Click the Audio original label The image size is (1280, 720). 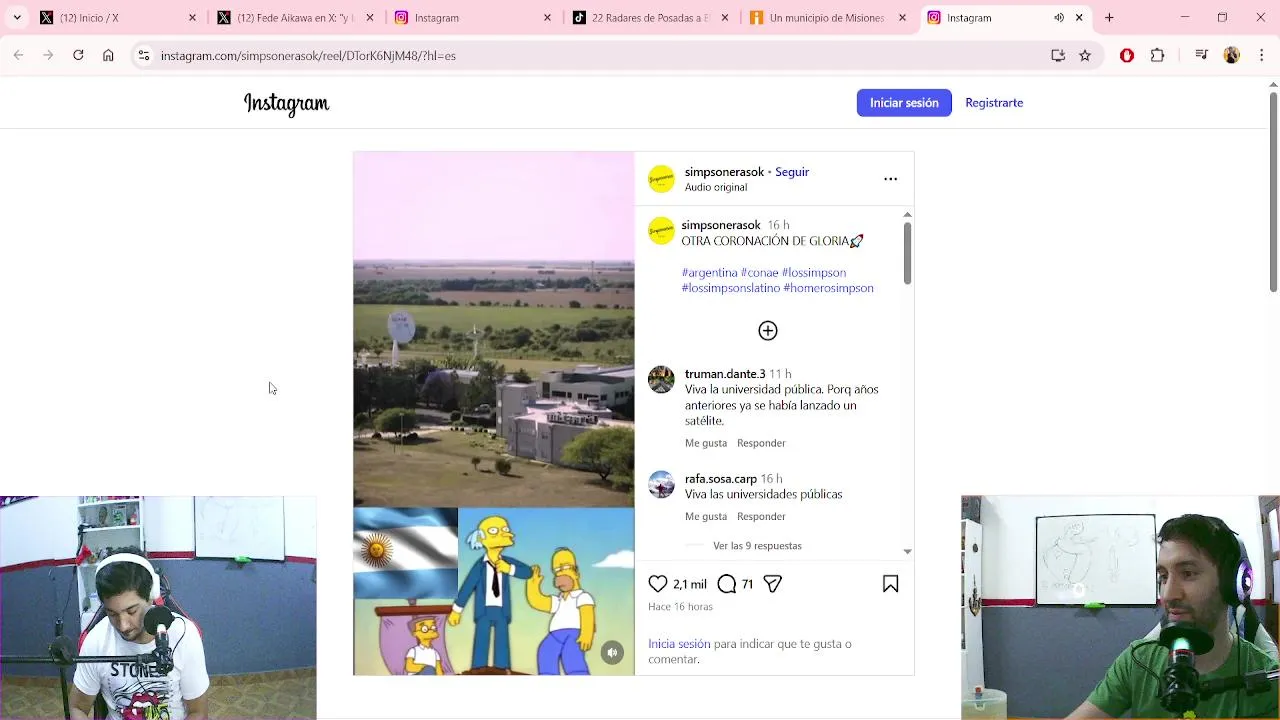pos(716,187)
